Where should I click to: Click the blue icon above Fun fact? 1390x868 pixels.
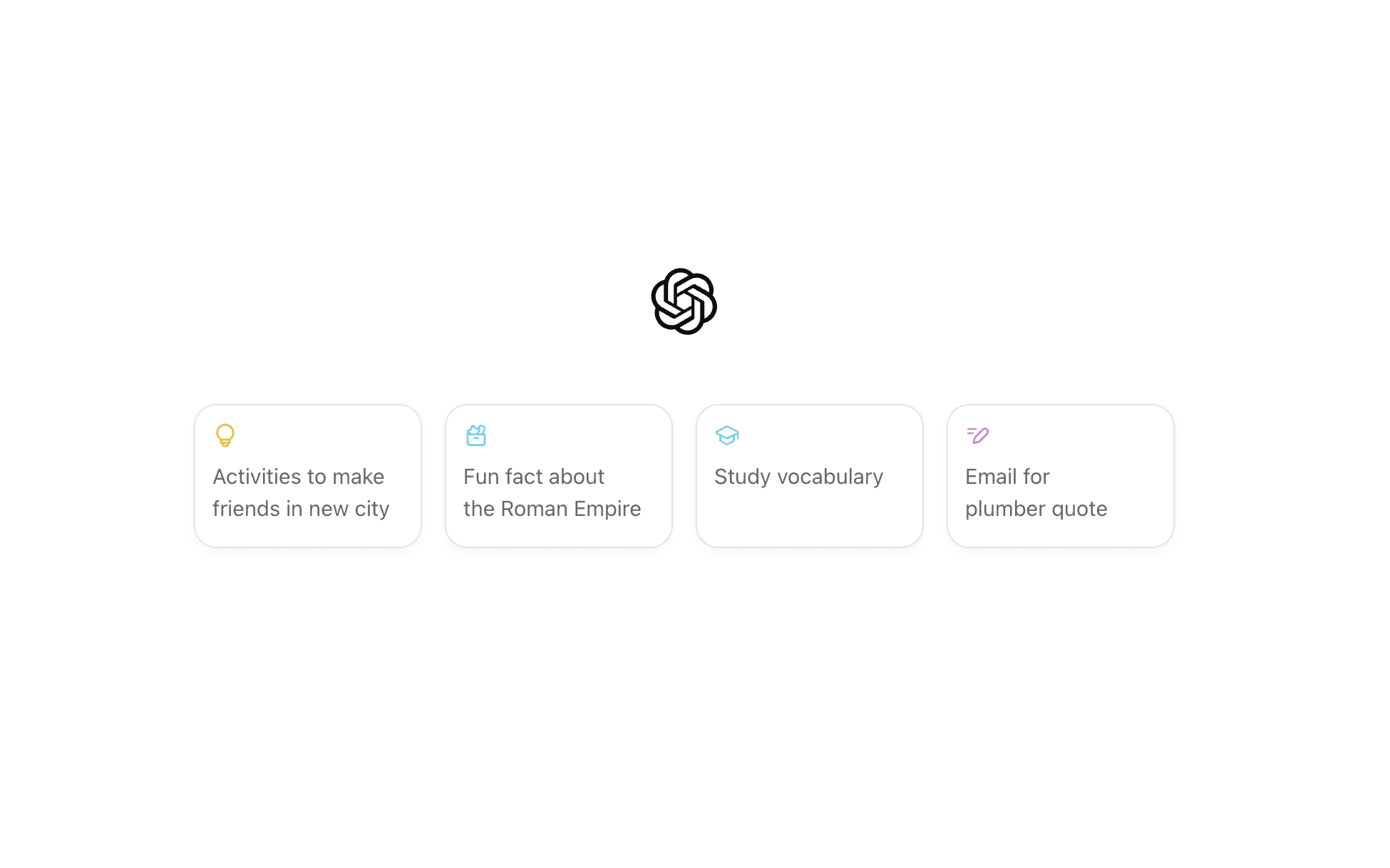pos(476,435)
